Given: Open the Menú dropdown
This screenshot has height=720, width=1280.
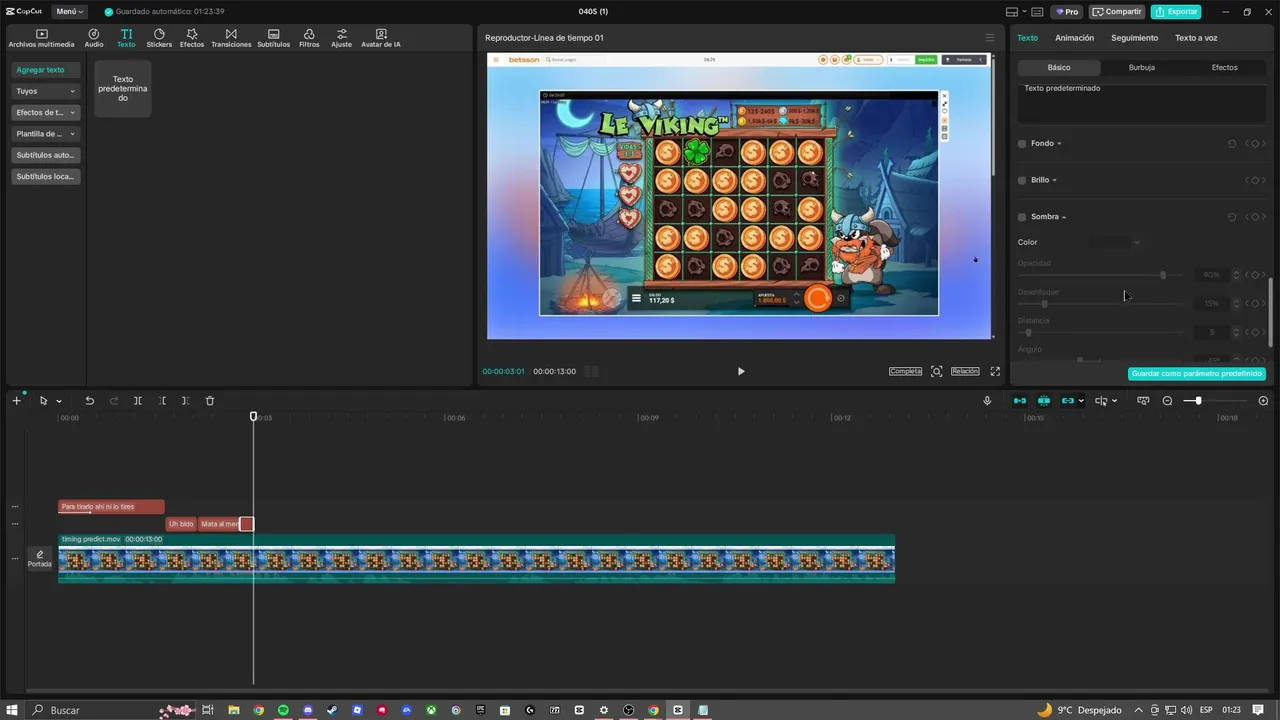Looking at the screenshot, I should pos(68,12).
